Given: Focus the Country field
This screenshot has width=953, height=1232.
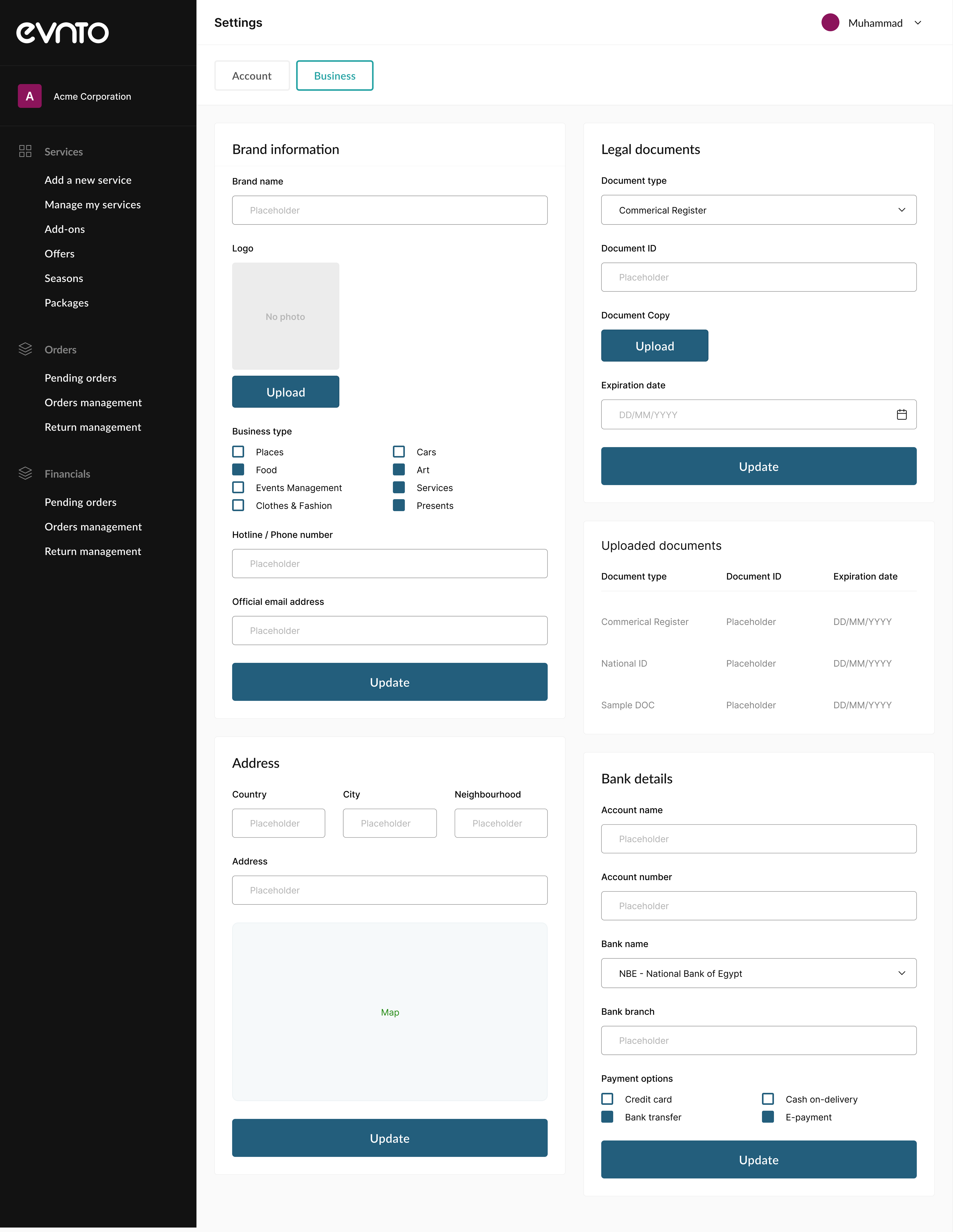Looking at the screenshot, I should tap(279, 823).
